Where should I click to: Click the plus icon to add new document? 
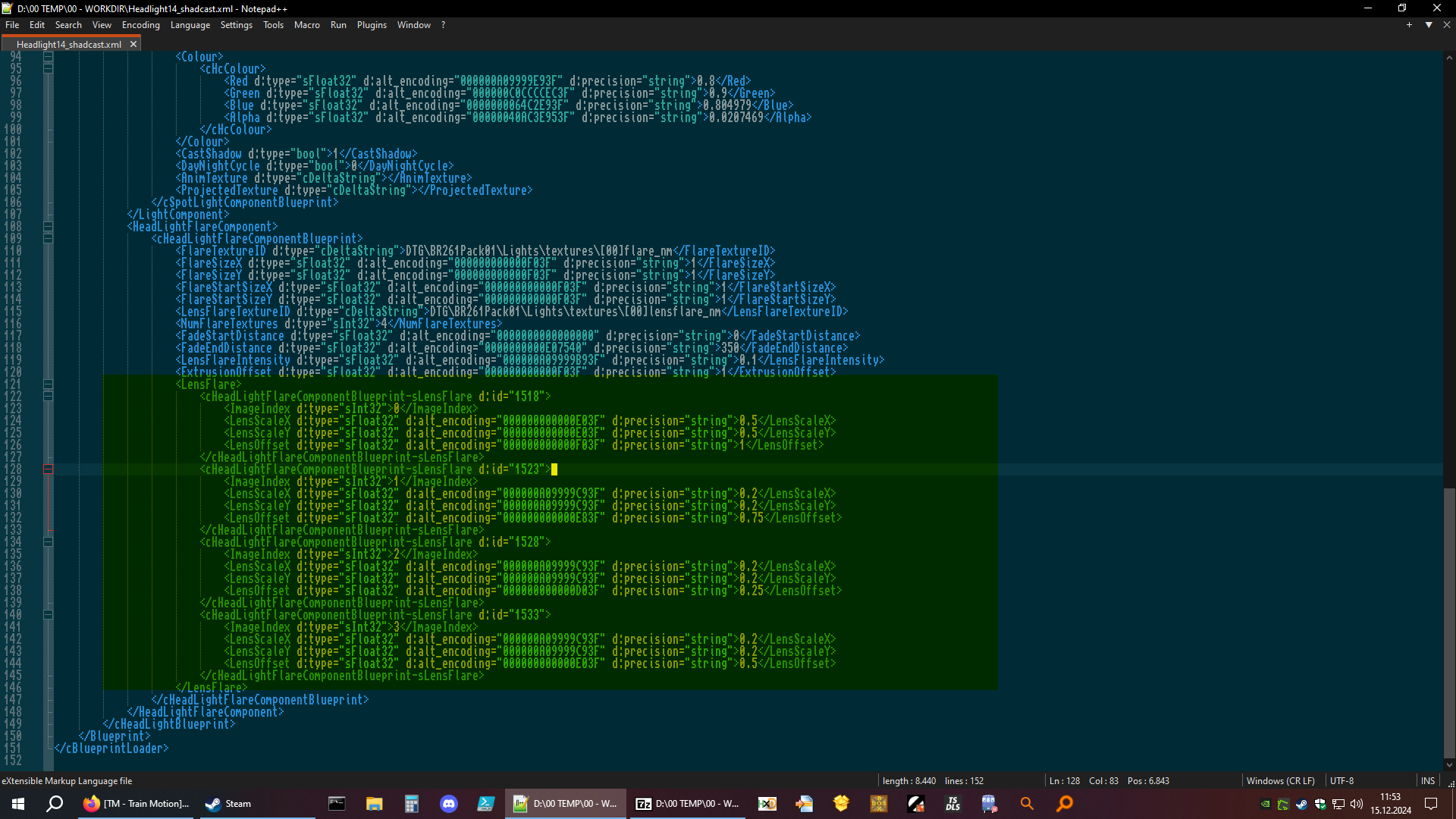point(1409,25)
